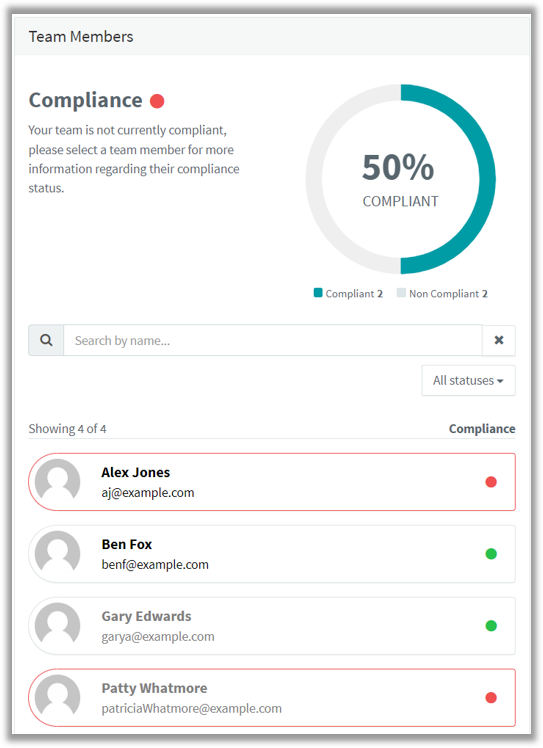Click the magnifying glass search icon

click(x=46, y=340)
